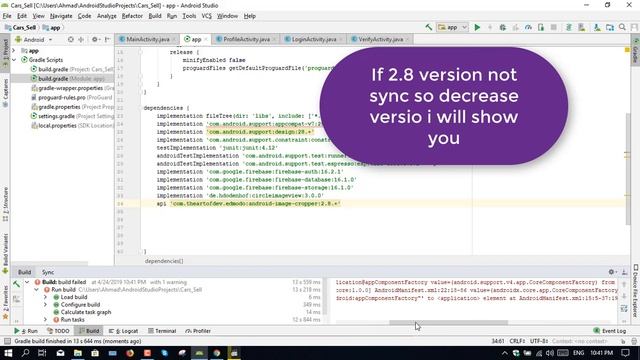
Task: Collapse the Gradle Scripts tree node
Action: tap(14, 60)
